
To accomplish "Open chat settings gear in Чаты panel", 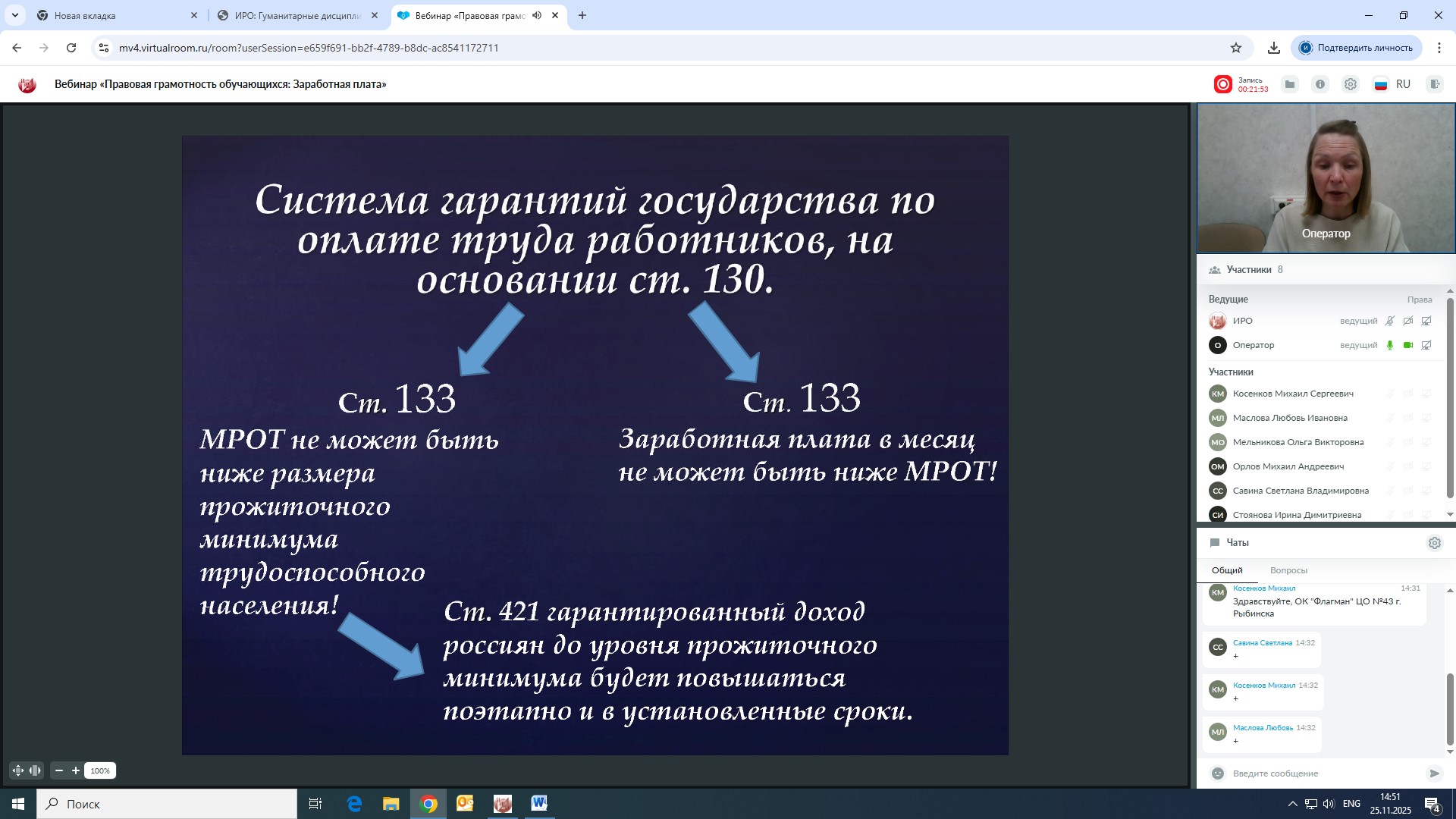I will [x=1434, y=543].
